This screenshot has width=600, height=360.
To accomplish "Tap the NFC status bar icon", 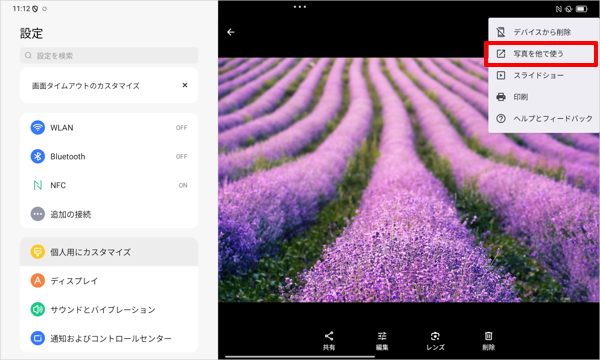I will [x=559, y=9].
